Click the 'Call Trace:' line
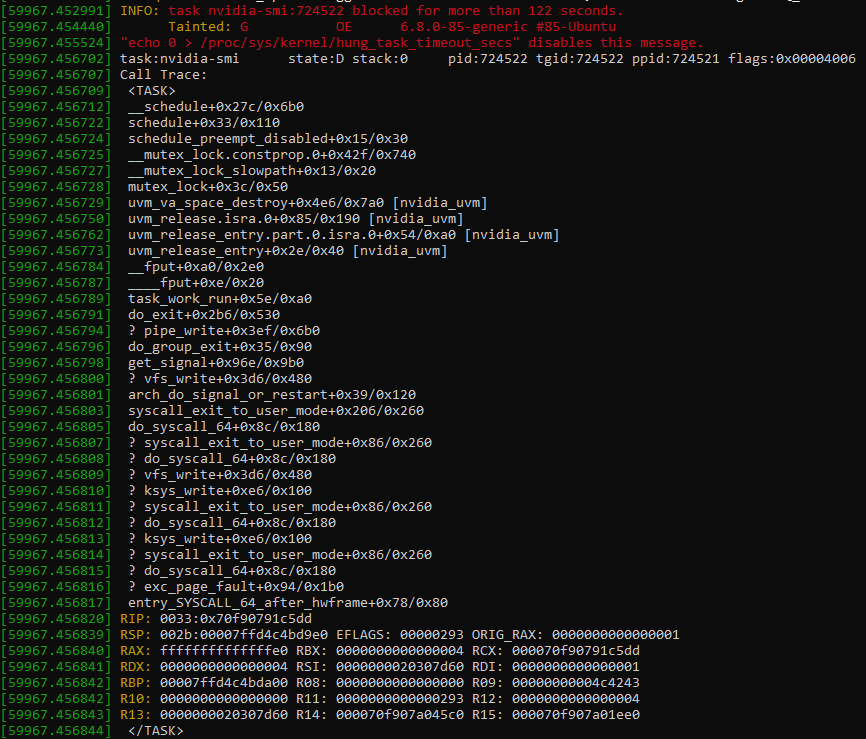 tap(163, 75)
